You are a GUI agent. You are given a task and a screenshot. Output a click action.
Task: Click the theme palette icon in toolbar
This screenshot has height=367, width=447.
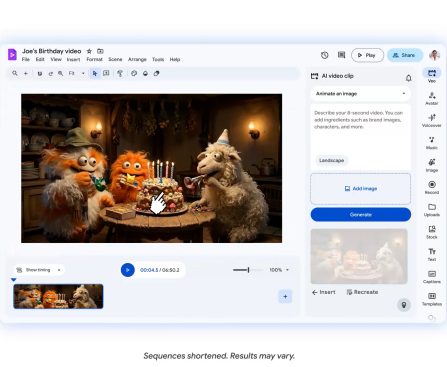pyautogui.click(x=134, y=73)
